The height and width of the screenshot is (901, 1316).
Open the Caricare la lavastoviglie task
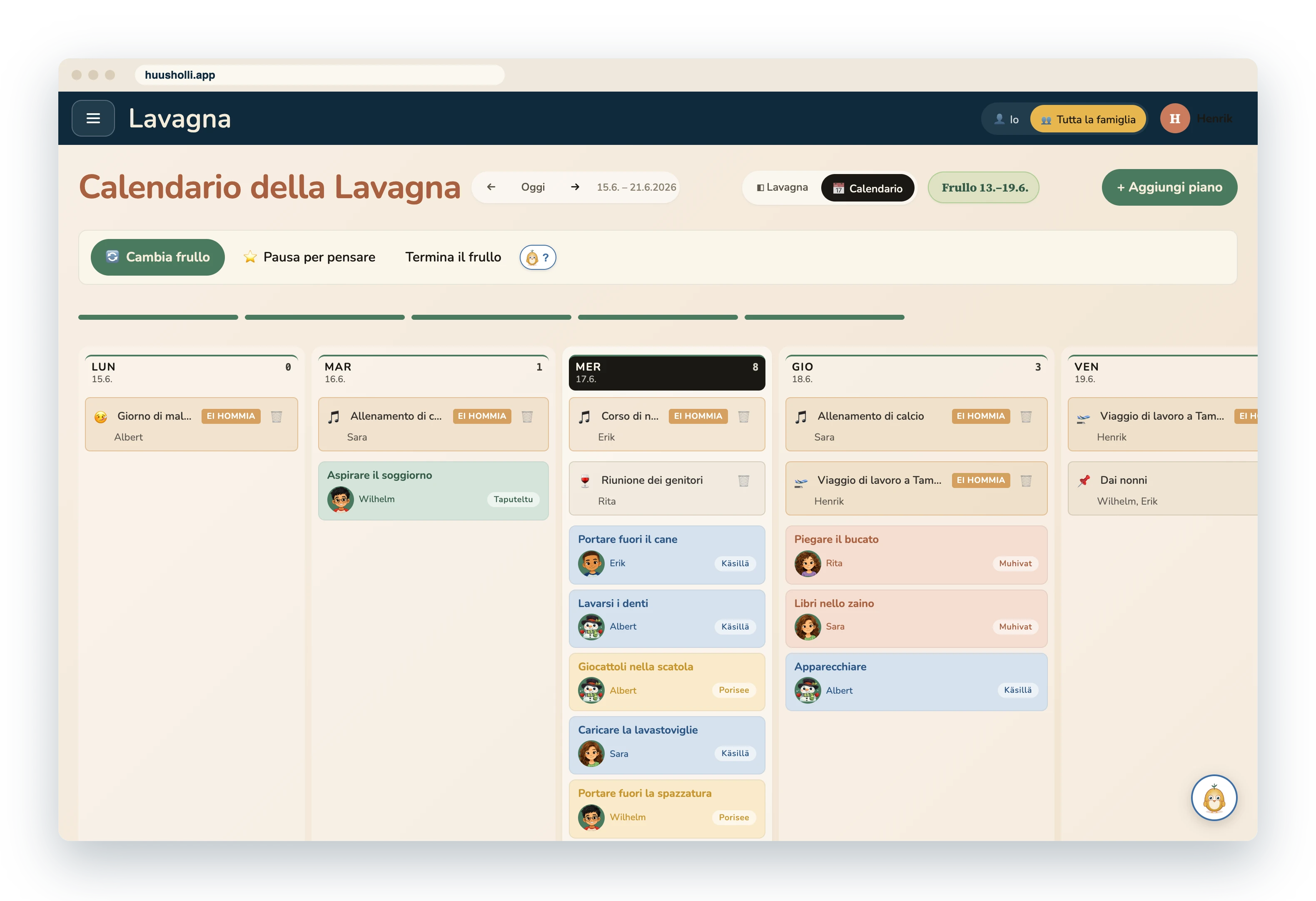(x=666, y=746)
